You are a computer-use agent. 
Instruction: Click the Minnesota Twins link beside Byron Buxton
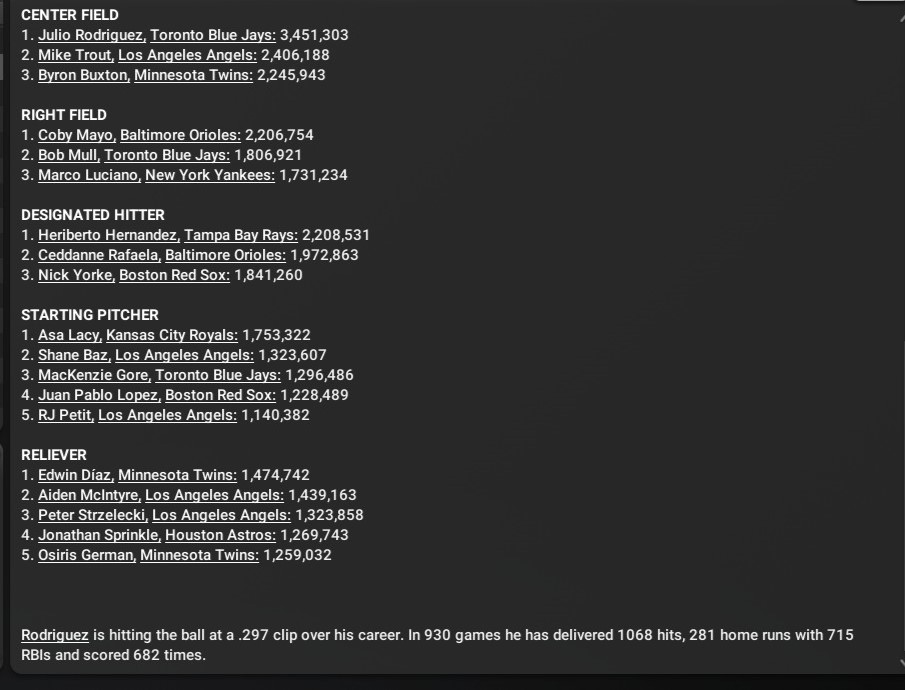(193, 75)
